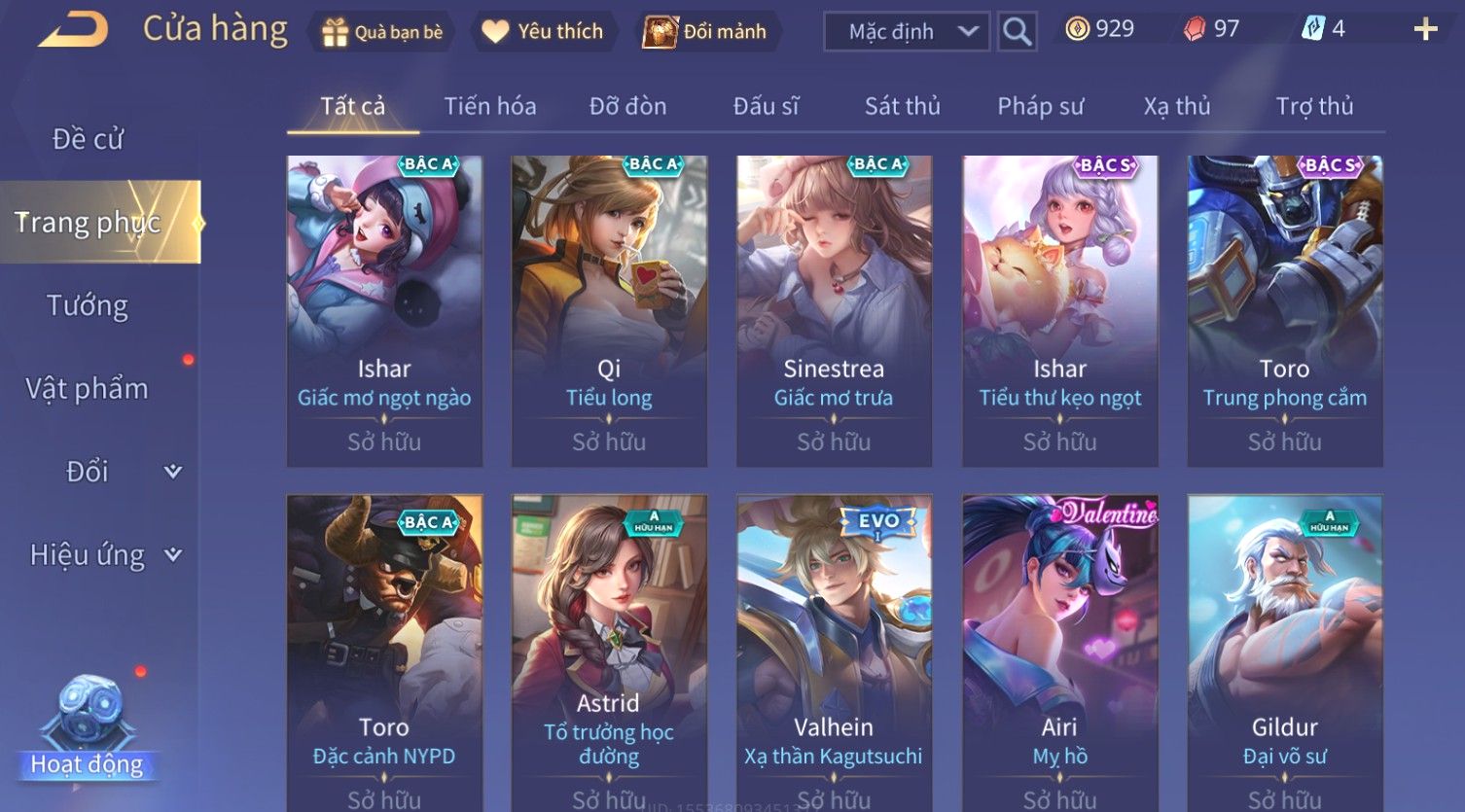Click the back arrow icon
1465x812 pixels.
click(73, 30)
